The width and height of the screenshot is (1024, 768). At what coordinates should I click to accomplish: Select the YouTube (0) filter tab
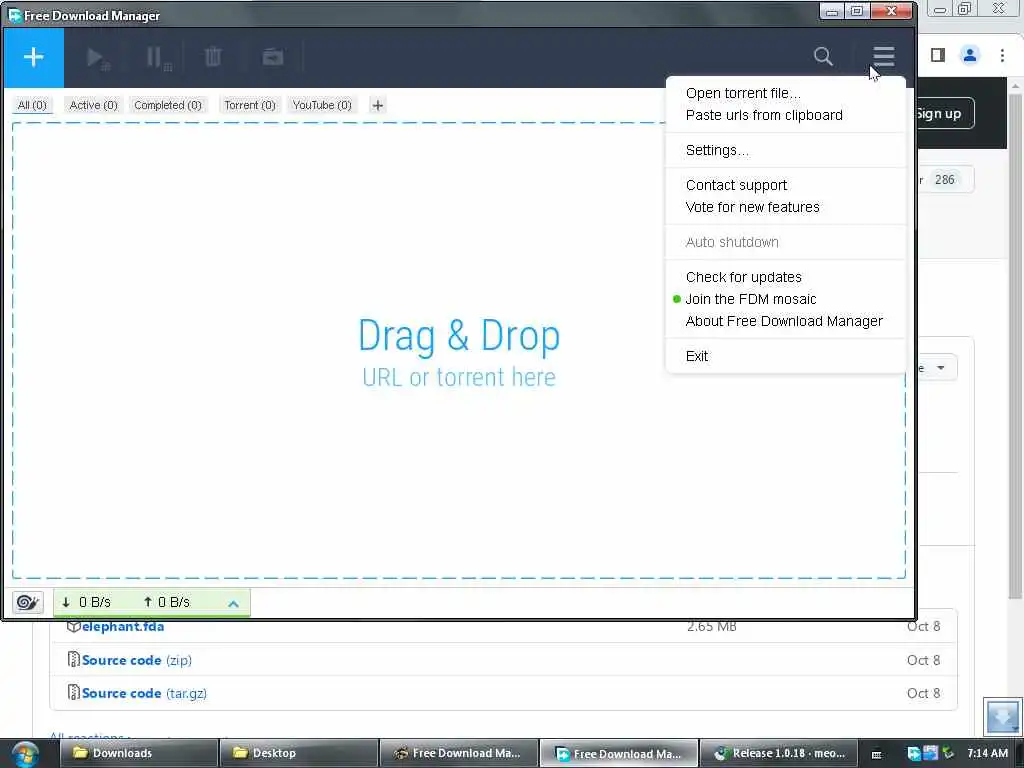(x=322, y=105)
